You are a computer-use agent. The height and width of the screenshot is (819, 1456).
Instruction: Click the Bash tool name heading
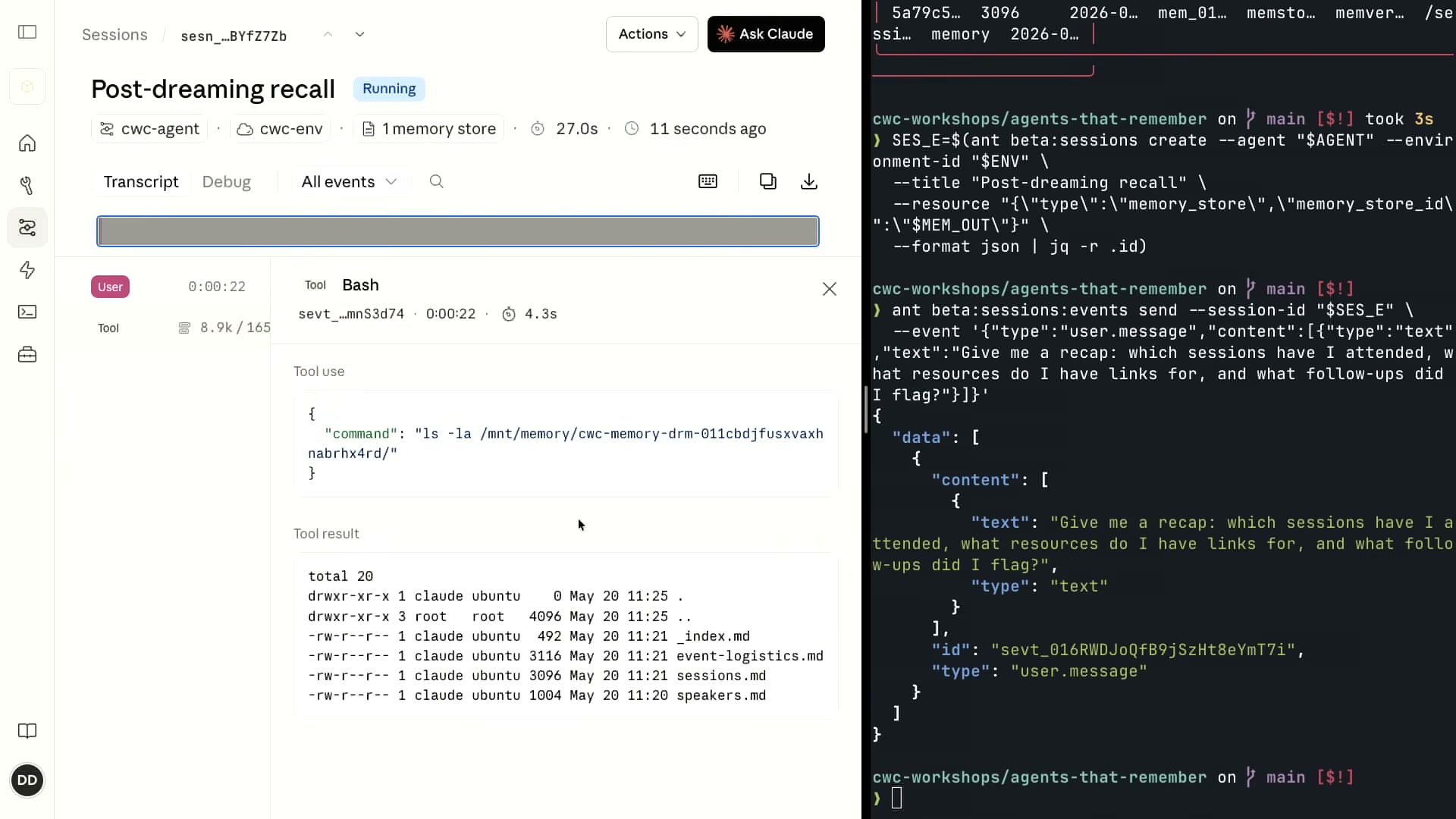(360, 285)
